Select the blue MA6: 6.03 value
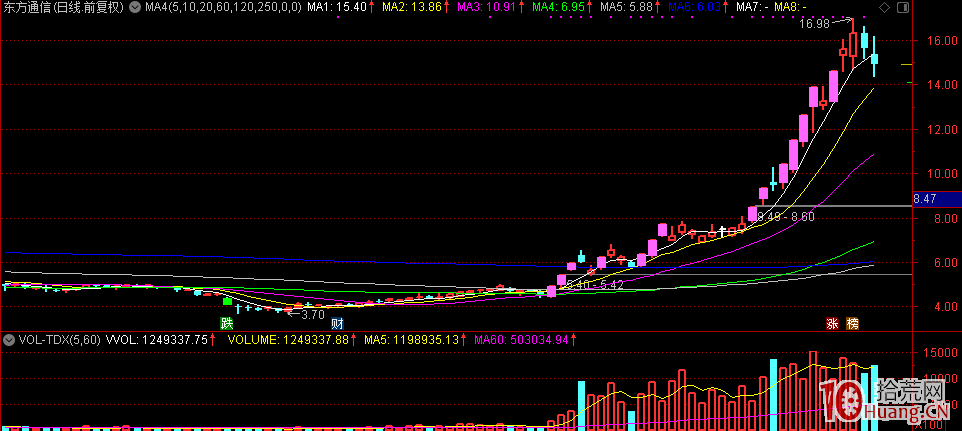This screenshot has height=431, width=962. (693, 7)
